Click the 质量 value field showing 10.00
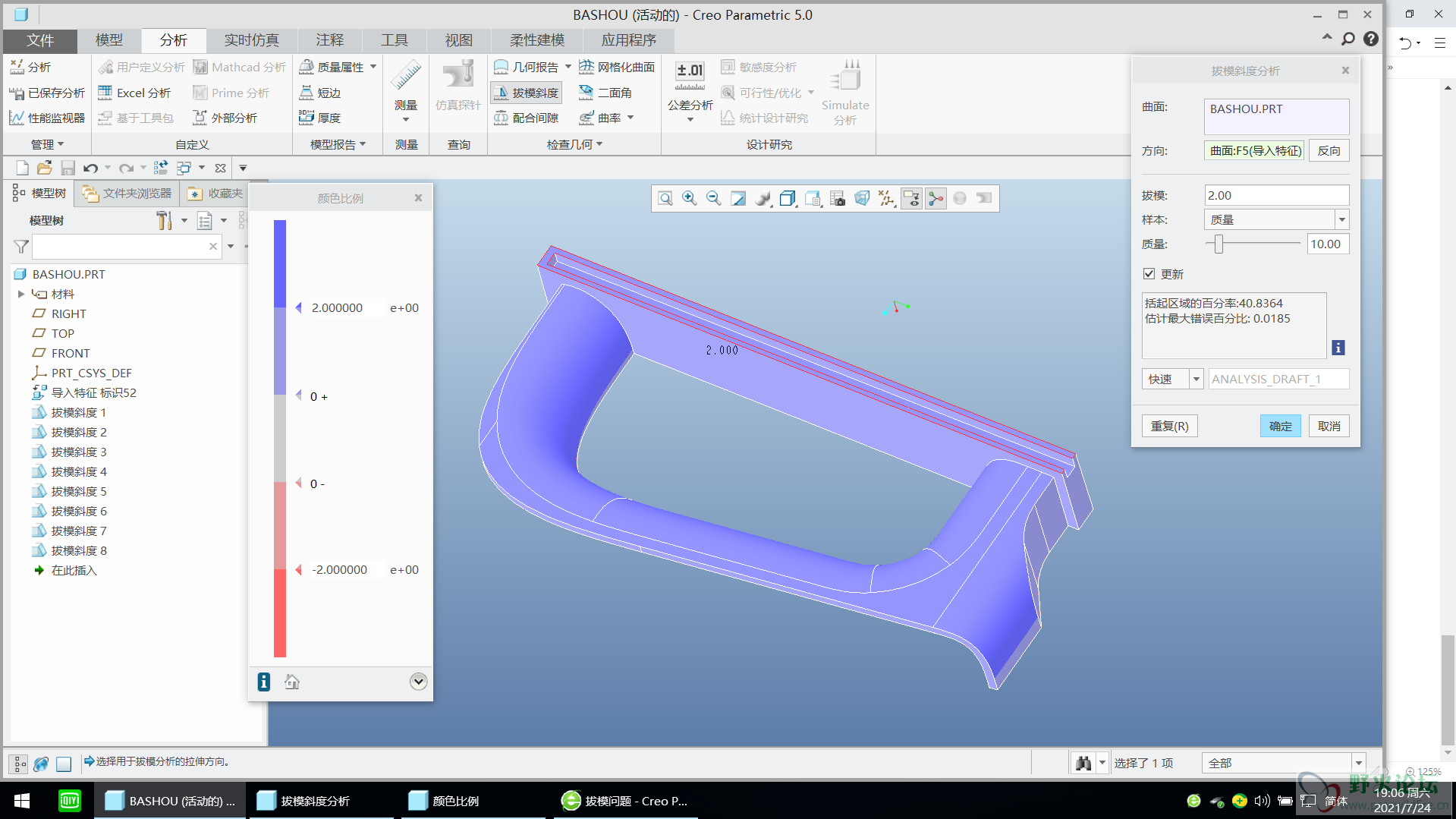The height and width of the screenshot is (819, 1456). [1328, 244]
